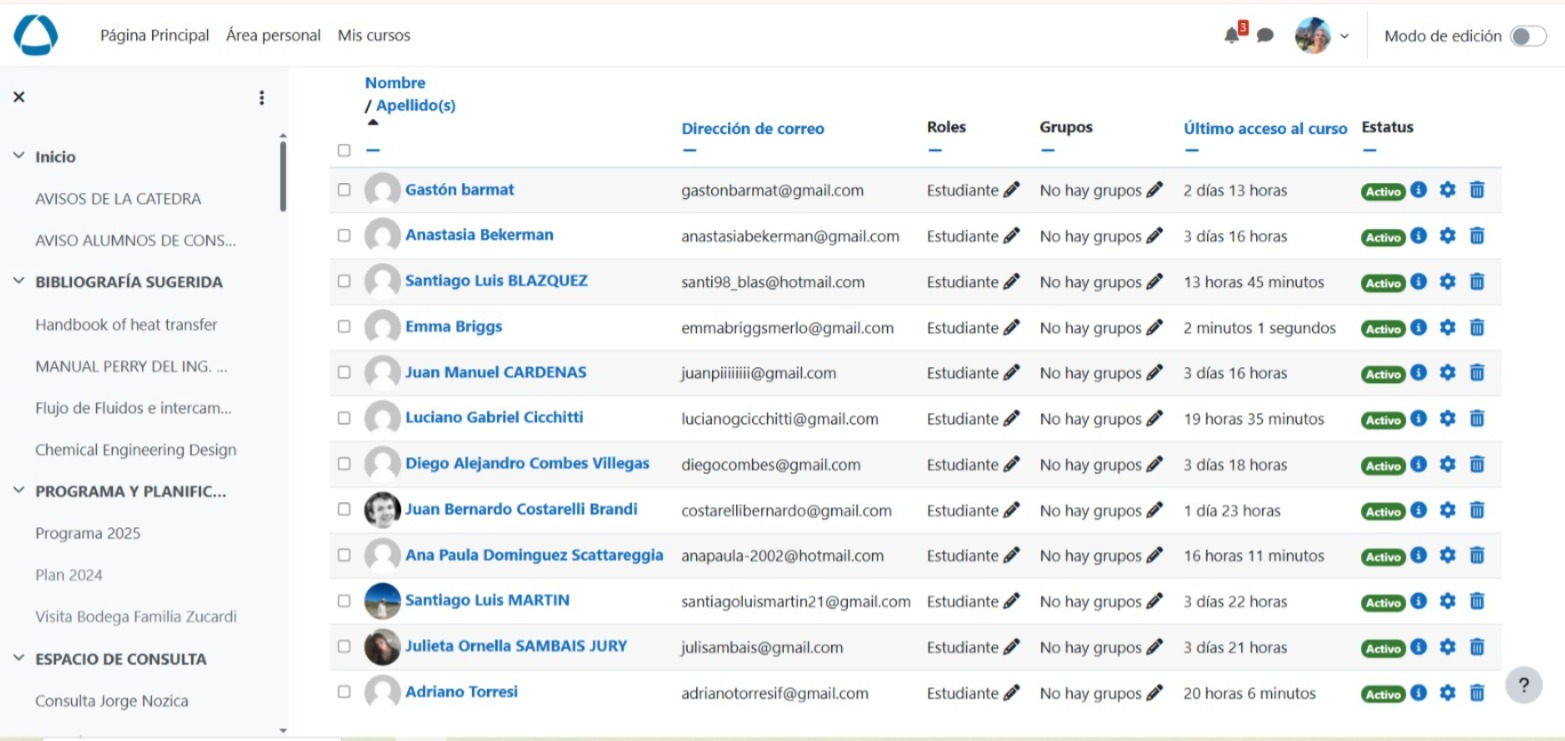Open Área personal in top navigation
Viewport: 1565px width, 741px height.
pos(273,36)
